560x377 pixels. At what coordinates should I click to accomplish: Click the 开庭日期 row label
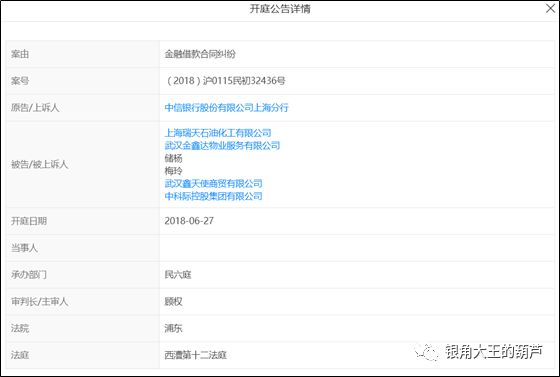(x=29, y=221)
